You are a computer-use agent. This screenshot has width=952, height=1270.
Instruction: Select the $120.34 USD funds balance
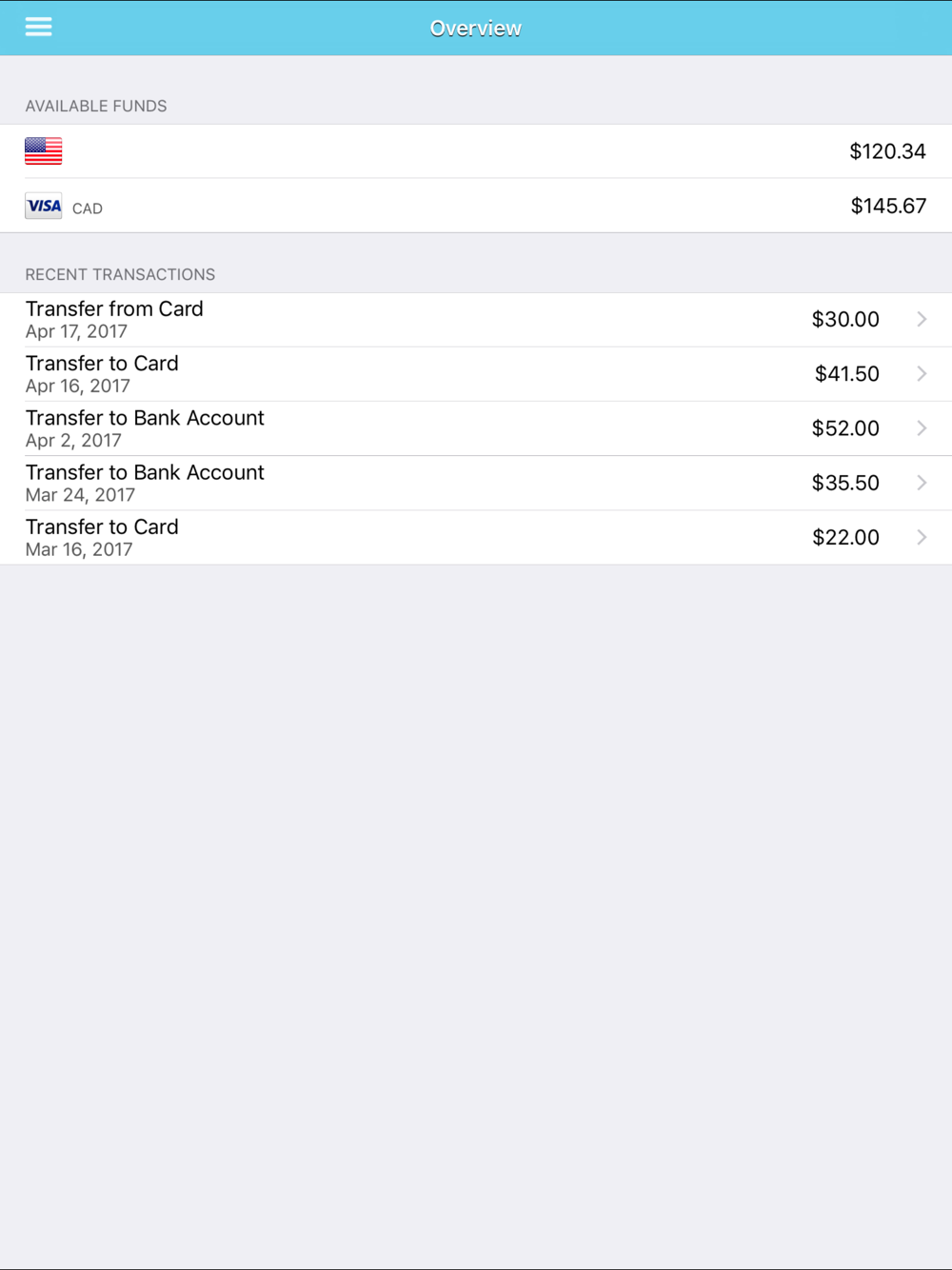point(887,151)
